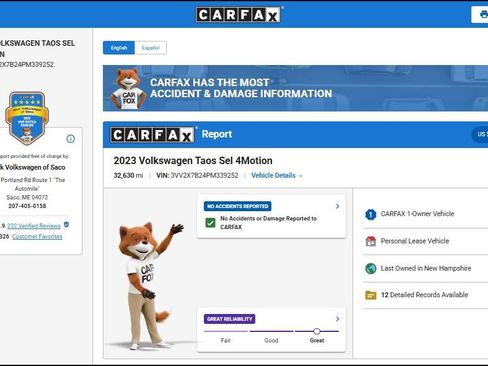
Task: Select the Great Reliability purple badge
Action: [230, 319]
